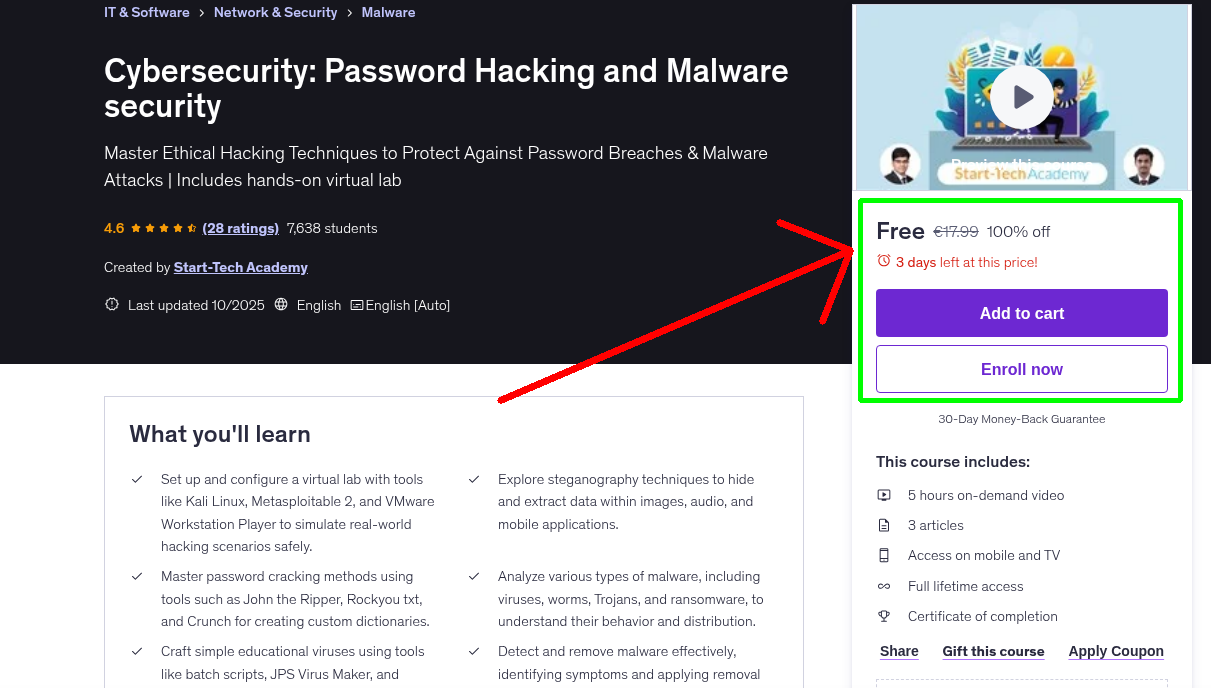Add the course to cart
The height and width of the screenshot is (688, 1211).
pos(1021,313)
